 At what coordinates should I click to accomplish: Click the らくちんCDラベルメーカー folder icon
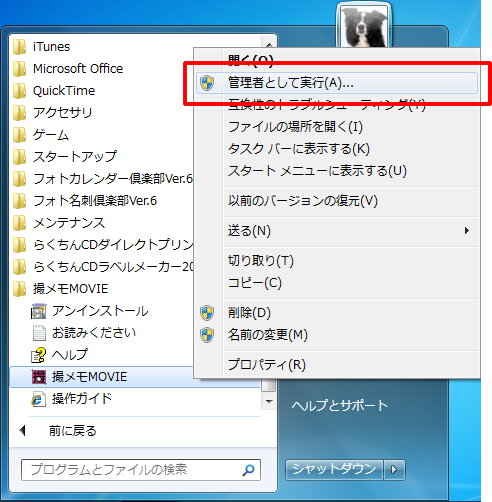click(20, 267)
